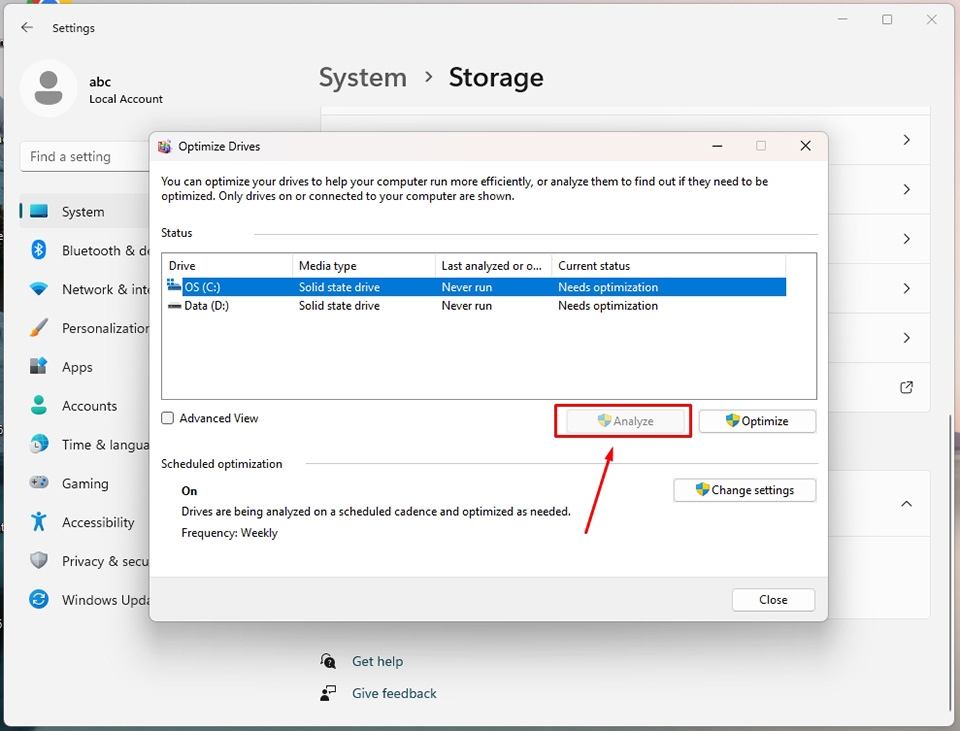Viewport: 960px width, 731px height.
Task: Click the Time & language clock icon
Action: tap(39, 444)
